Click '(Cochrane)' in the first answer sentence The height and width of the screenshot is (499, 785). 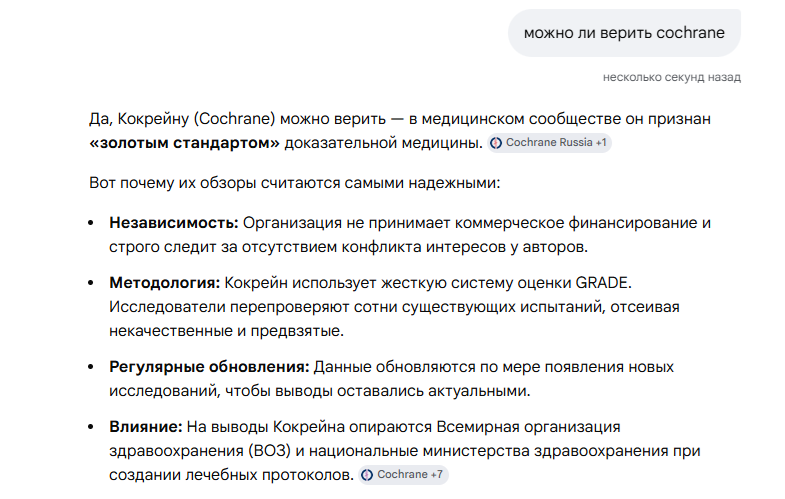[x=234, y=119]
